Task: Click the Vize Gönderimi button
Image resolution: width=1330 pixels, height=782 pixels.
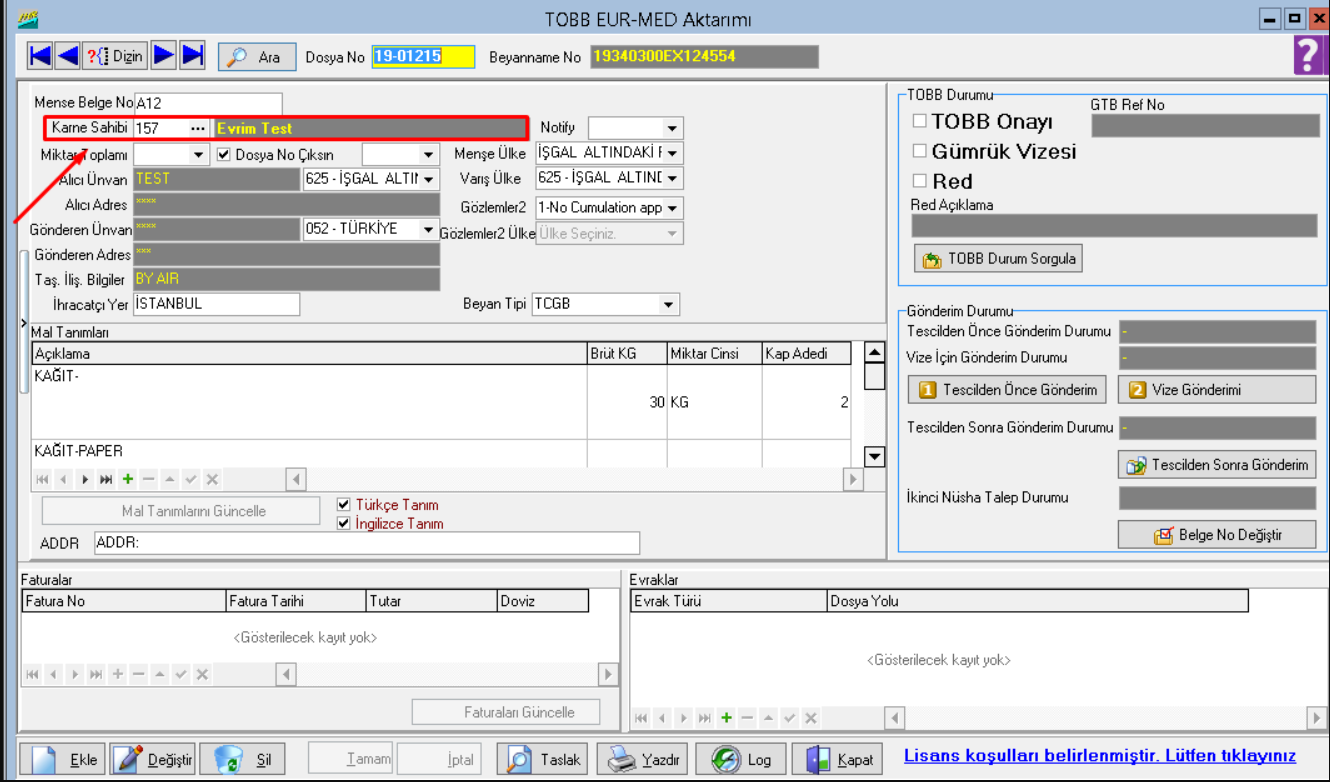Action: (x=1216, y=390)
